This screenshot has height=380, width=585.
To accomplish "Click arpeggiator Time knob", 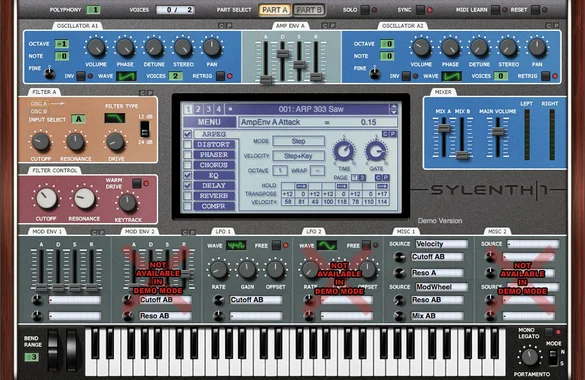I will pos(344,151).
